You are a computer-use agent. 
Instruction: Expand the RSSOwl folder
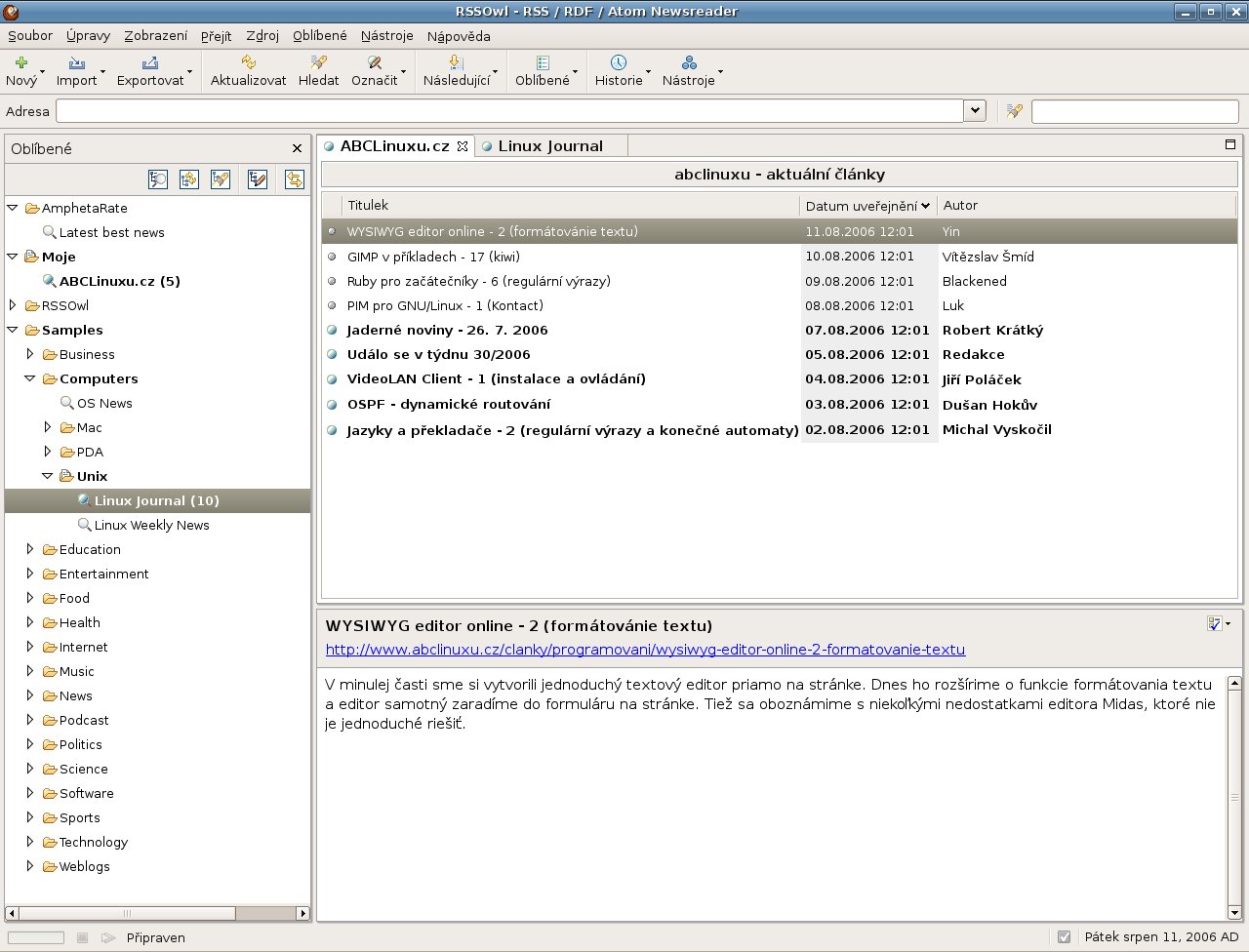point(13,305)
